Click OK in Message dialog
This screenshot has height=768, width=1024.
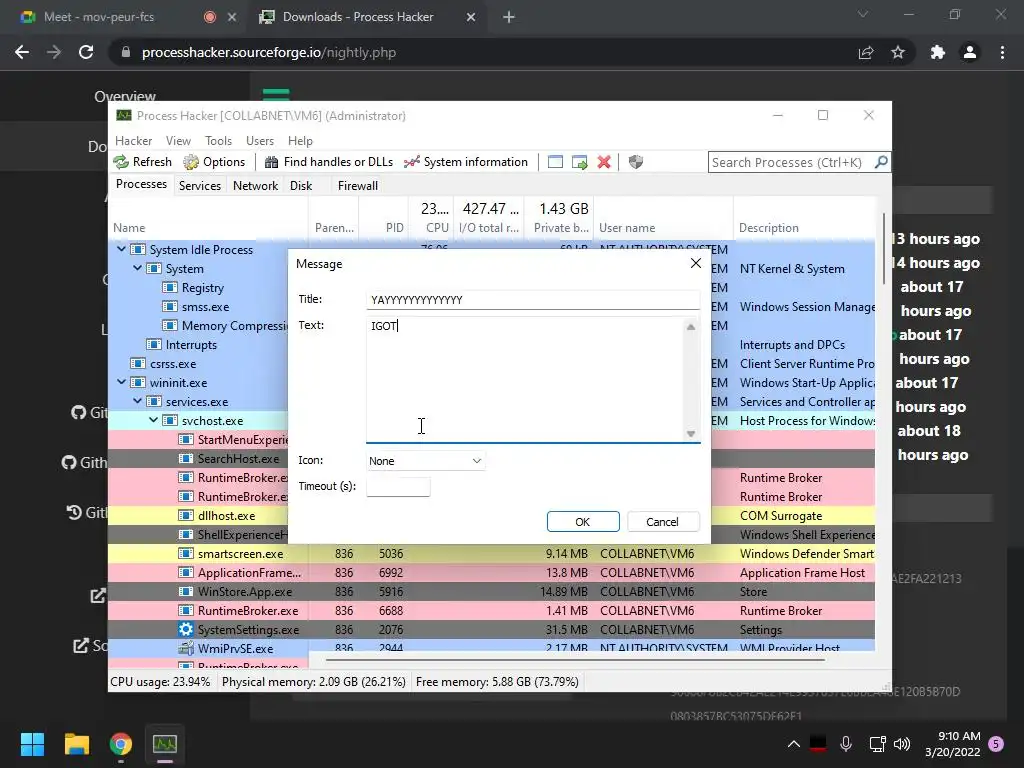(x=583, y=522)
